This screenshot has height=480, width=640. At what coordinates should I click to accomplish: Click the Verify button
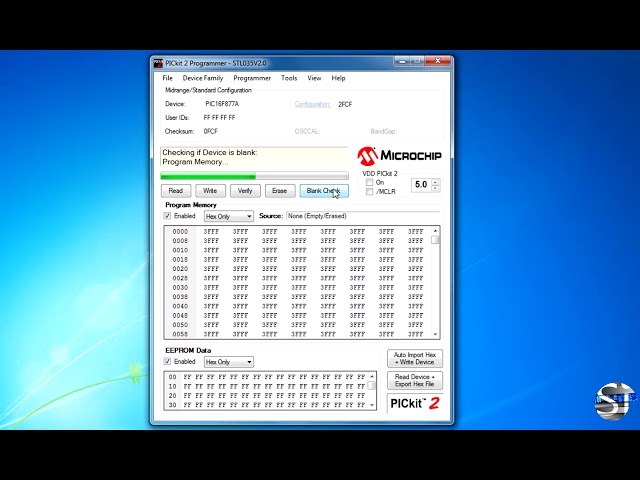pos(245,191)
